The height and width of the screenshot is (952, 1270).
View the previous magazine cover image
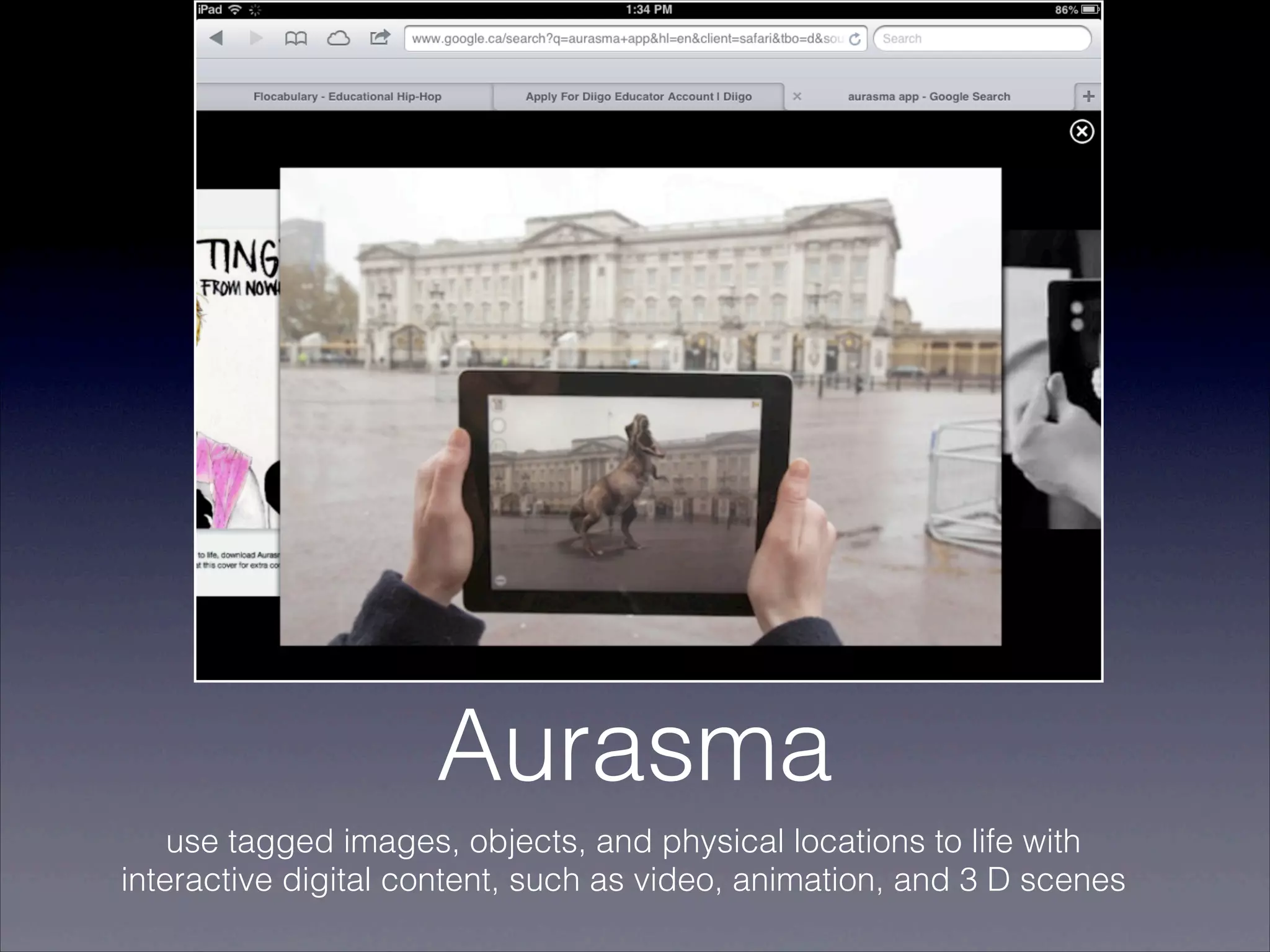(x=238, y=392)
